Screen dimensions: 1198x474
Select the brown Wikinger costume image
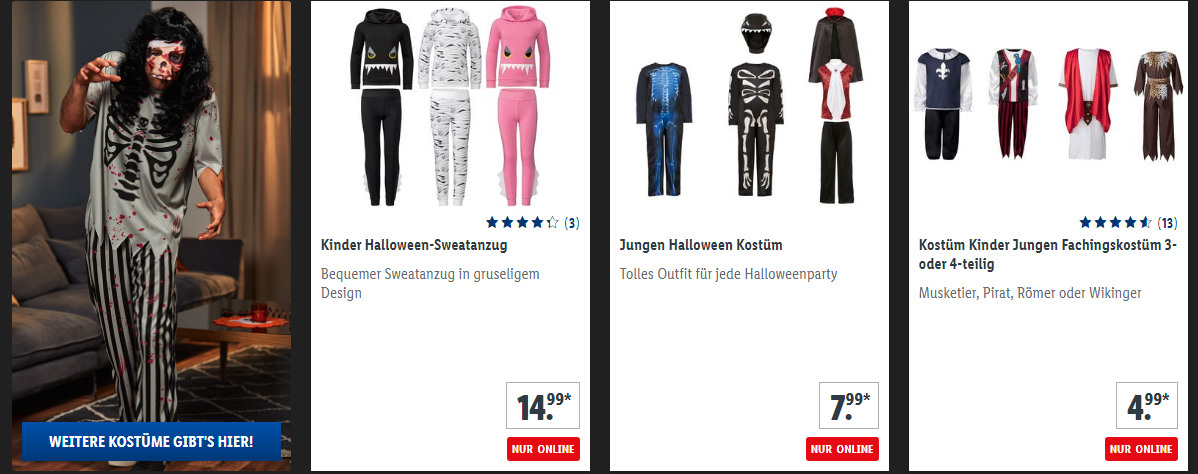(1158, 106)
